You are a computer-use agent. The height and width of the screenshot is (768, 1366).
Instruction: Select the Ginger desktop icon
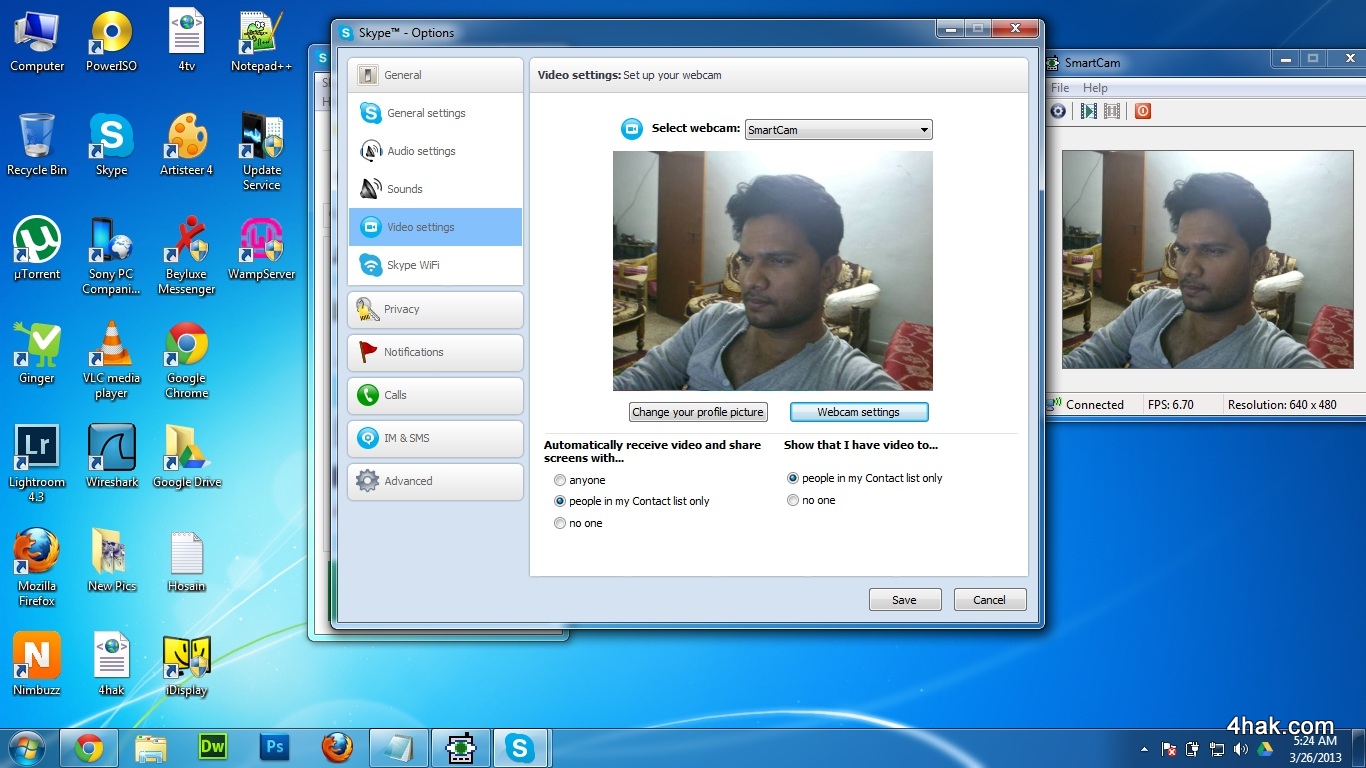pos(37,353)
